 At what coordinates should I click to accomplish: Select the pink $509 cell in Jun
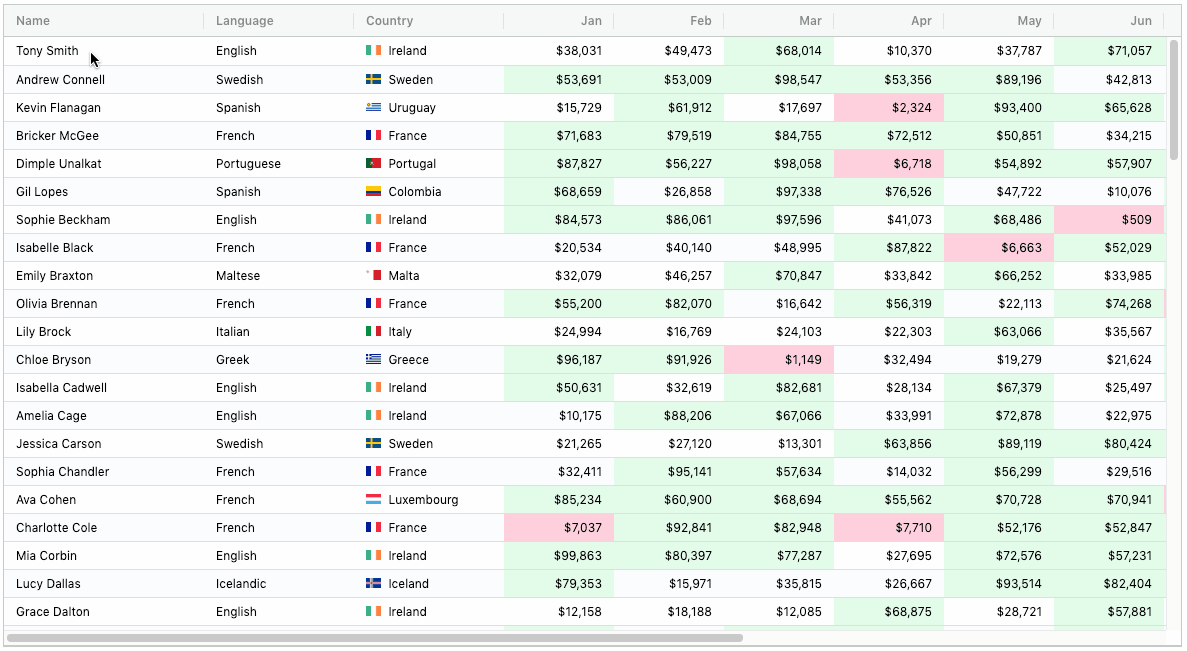coord(1108,220)
